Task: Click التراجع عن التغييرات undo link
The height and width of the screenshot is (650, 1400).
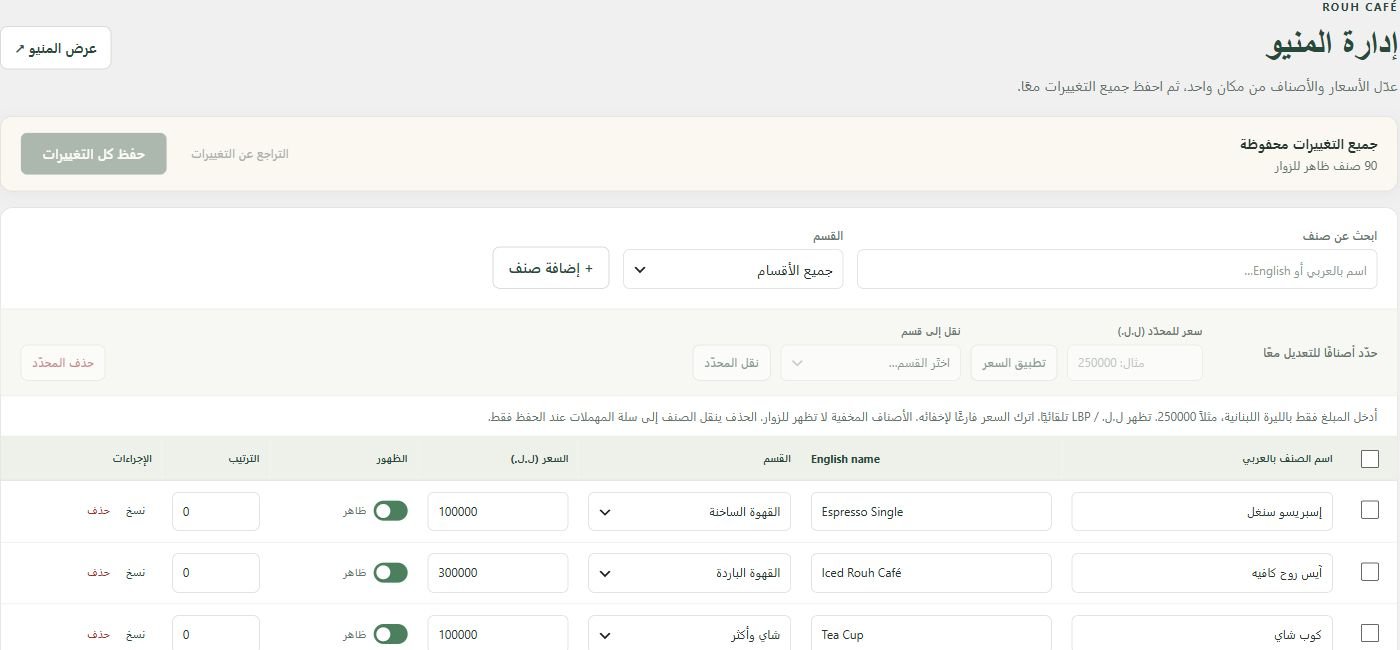Action: (240, 154)
